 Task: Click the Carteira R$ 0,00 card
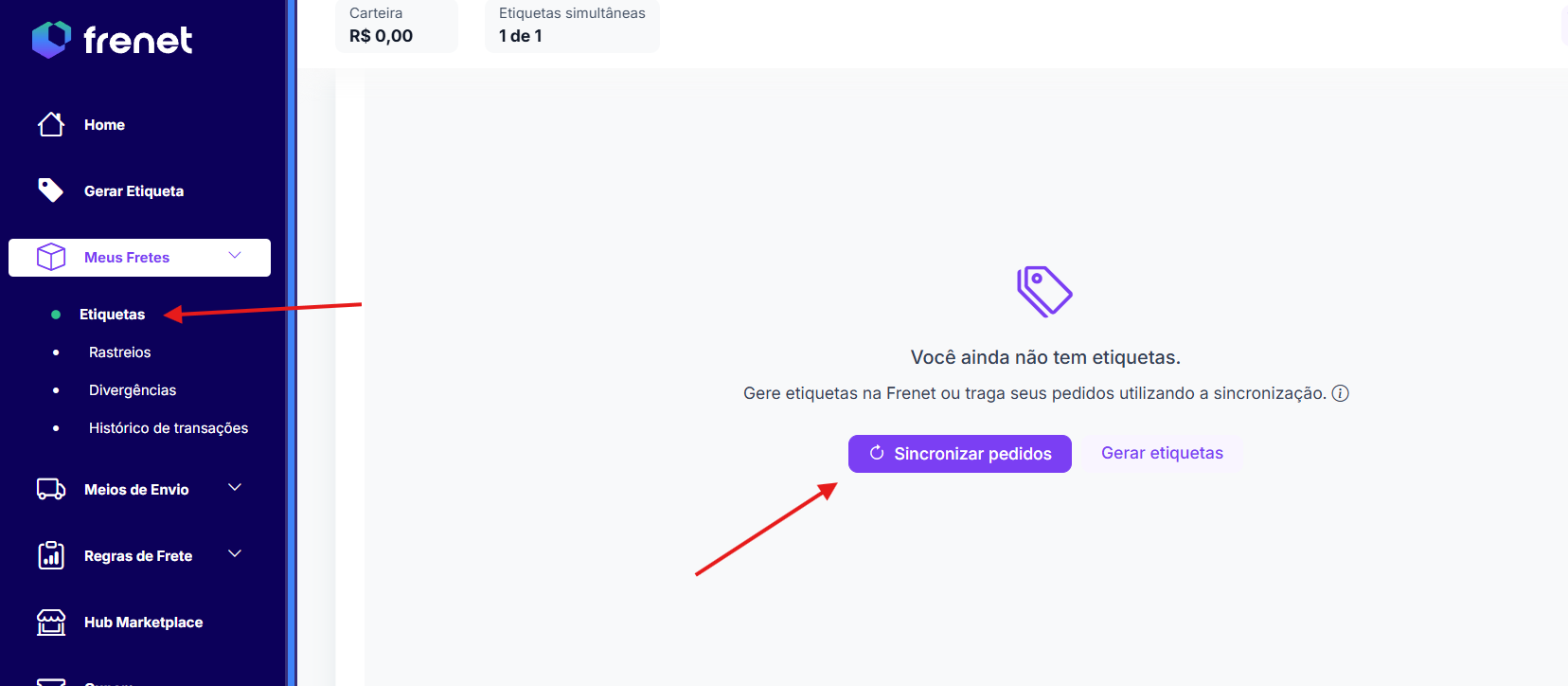tap(397, 26)
